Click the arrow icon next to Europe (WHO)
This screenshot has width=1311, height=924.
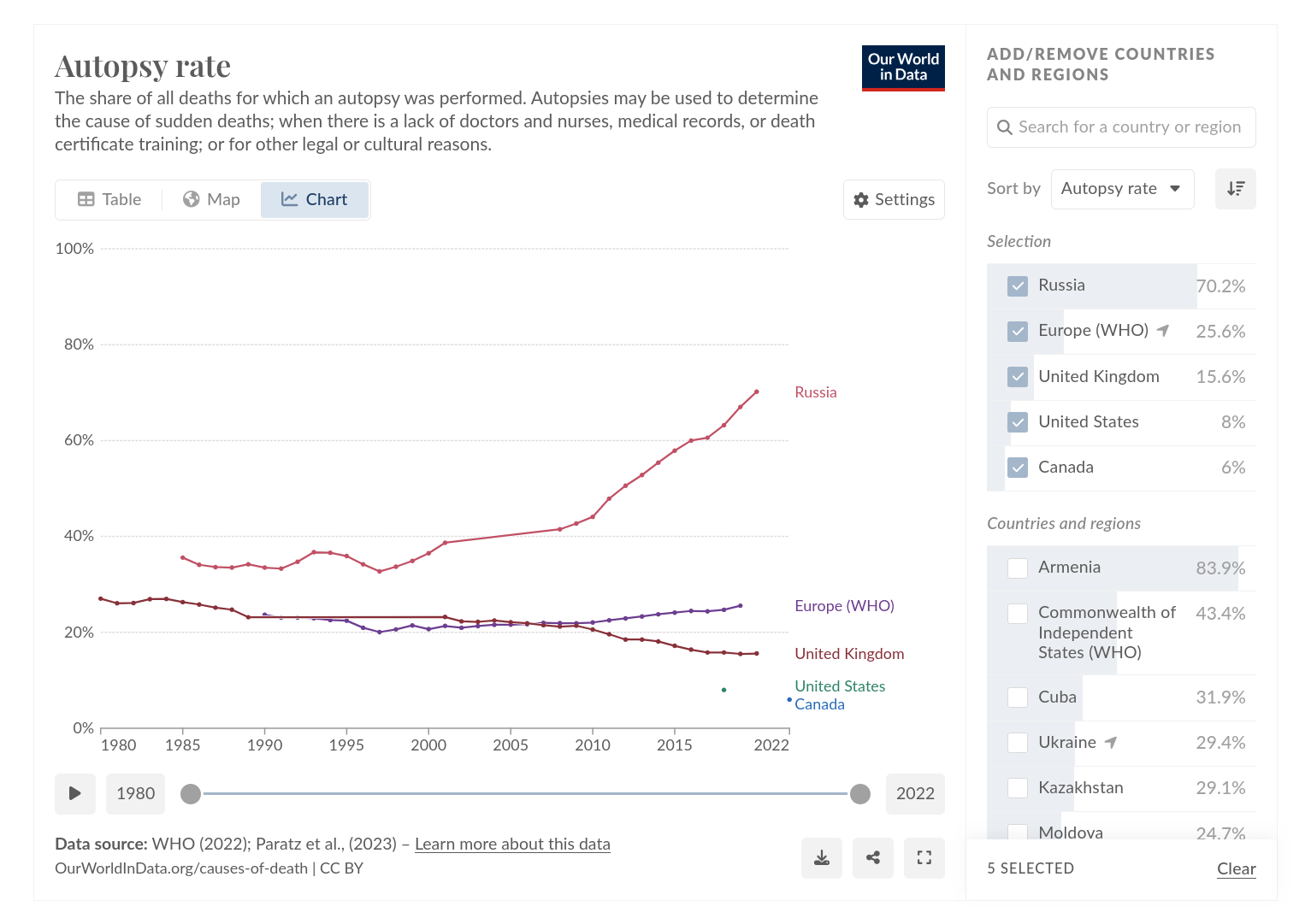click(x=1163, y=330)
